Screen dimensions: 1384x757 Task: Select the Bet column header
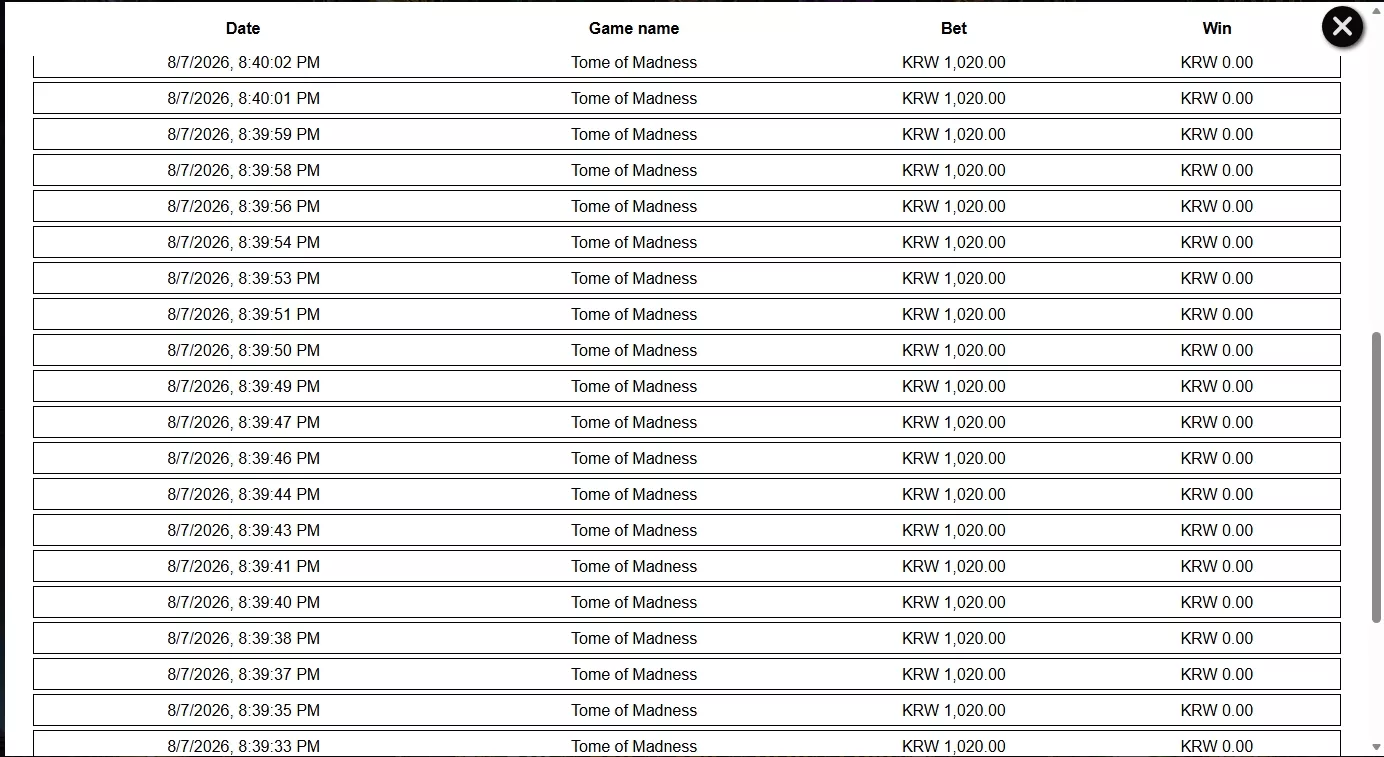(954, 29)
